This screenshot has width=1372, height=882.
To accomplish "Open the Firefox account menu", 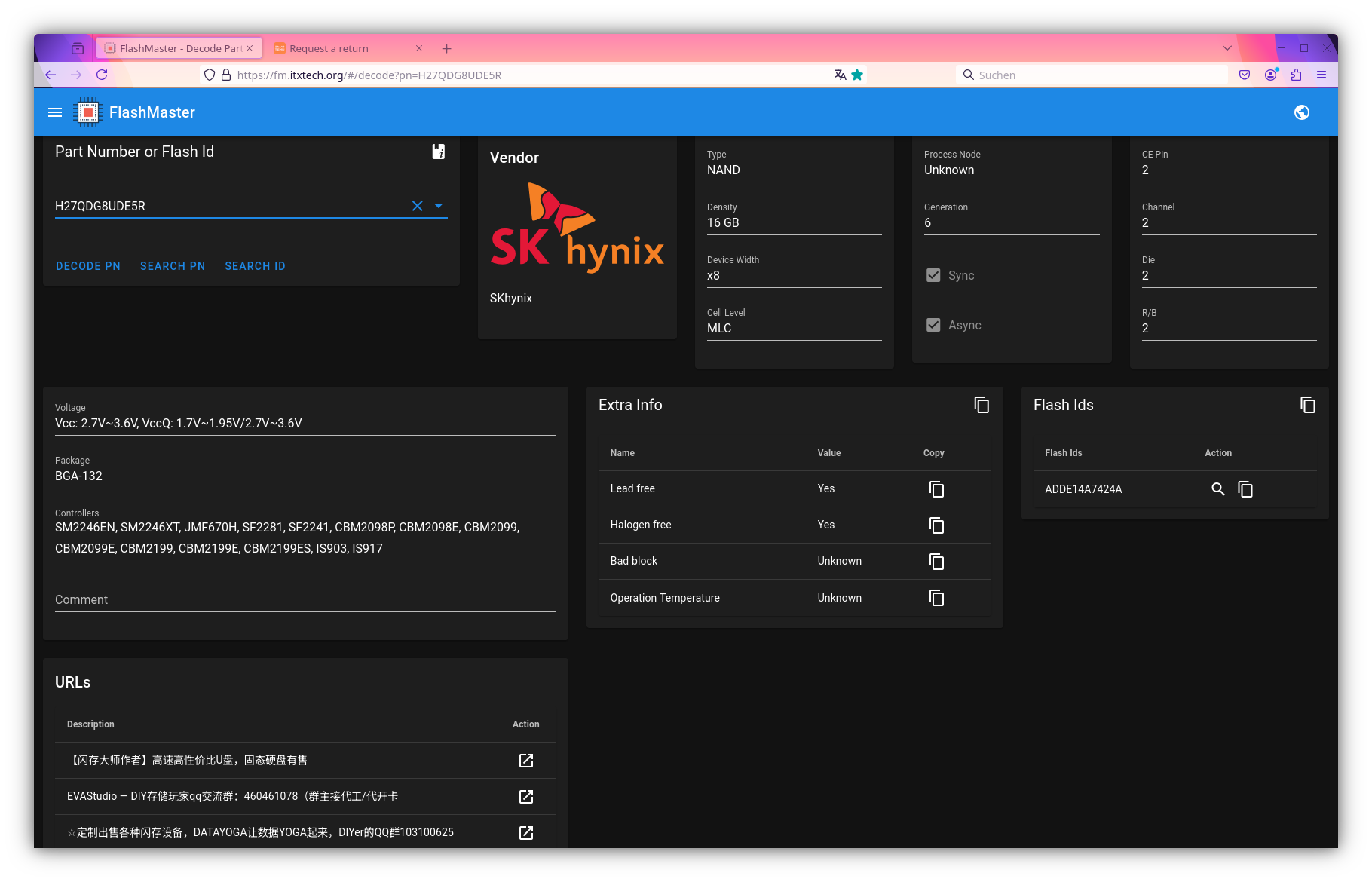I will (1271, 75).
